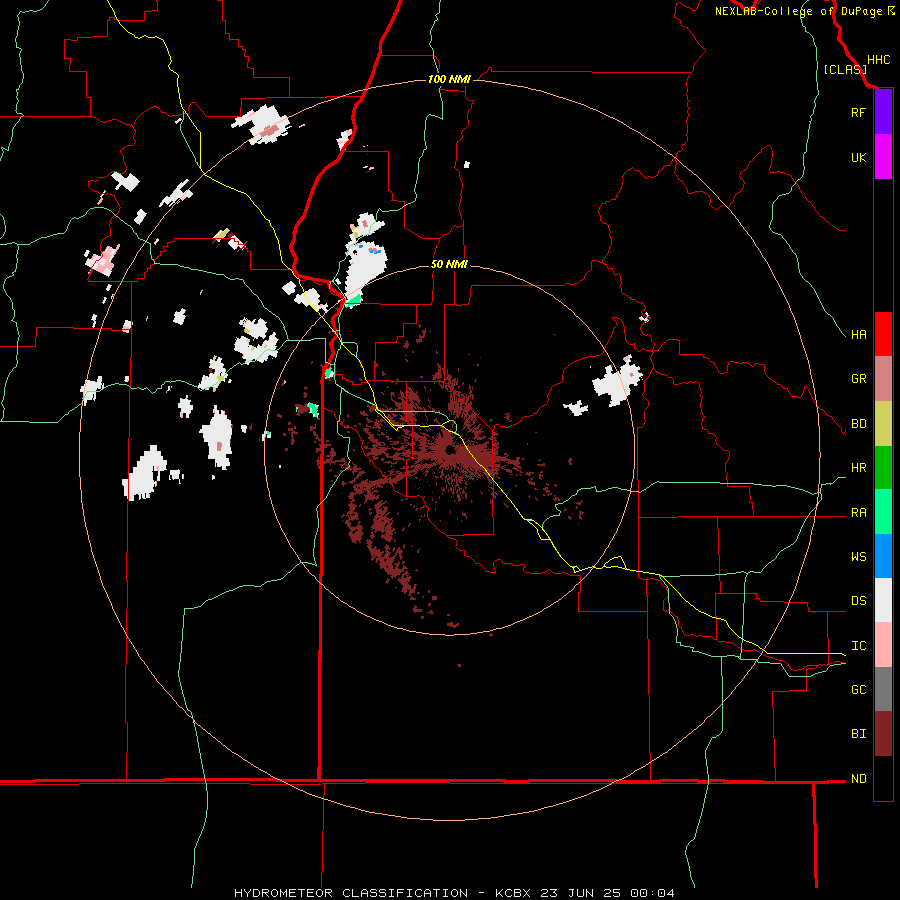This screenshot has width=900, height=900.
Task: Click the HR legend label
Action: (x=859, y=468)
